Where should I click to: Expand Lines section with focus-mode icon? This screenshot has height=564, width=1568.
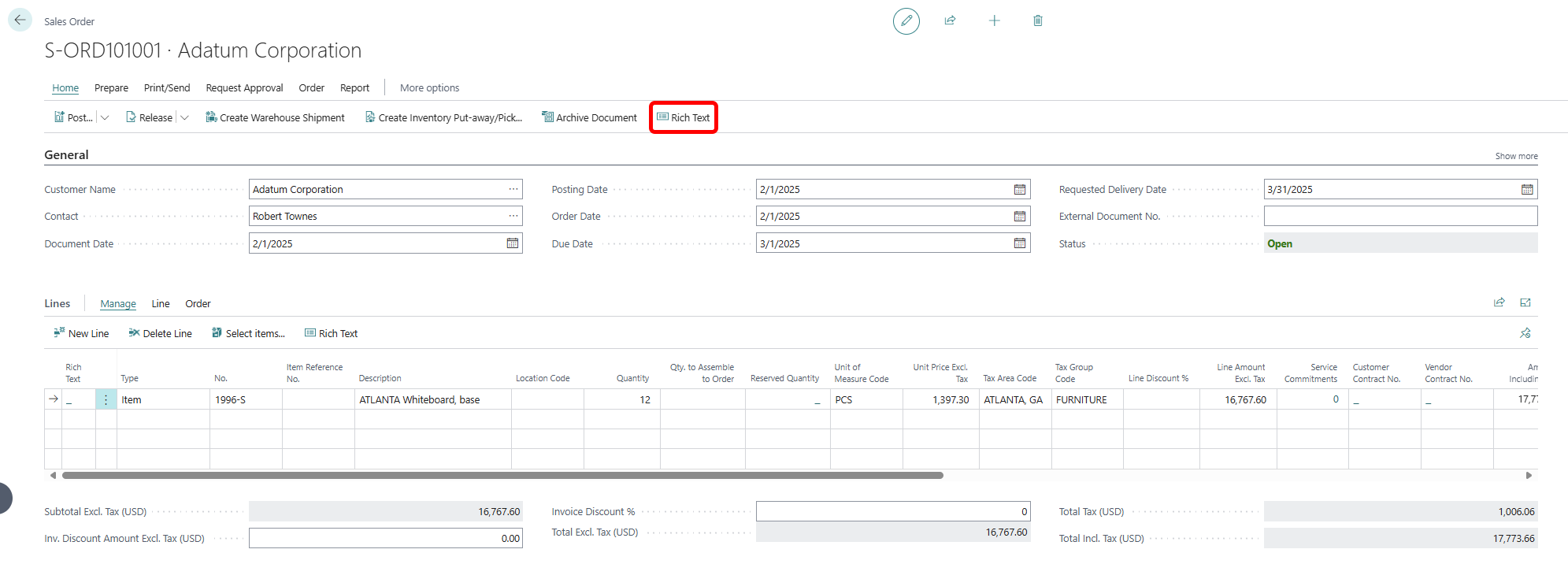pos(1525,302)
